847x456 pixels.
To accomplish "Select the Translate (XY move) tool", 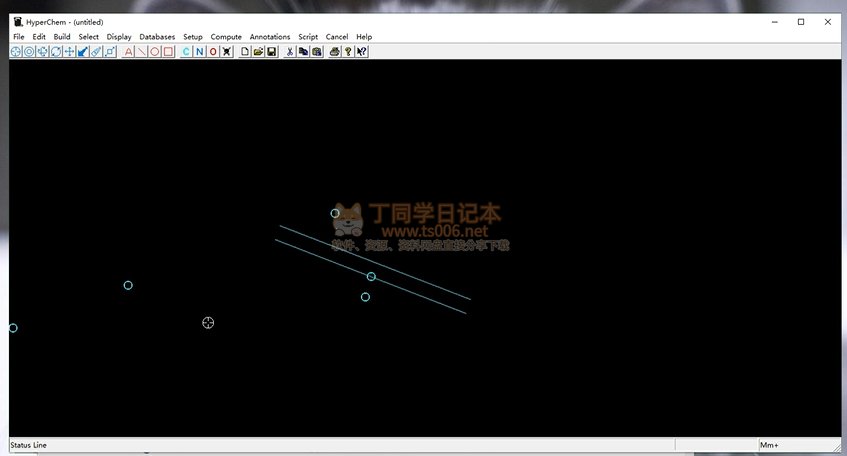I will click(x=69, y=51).
